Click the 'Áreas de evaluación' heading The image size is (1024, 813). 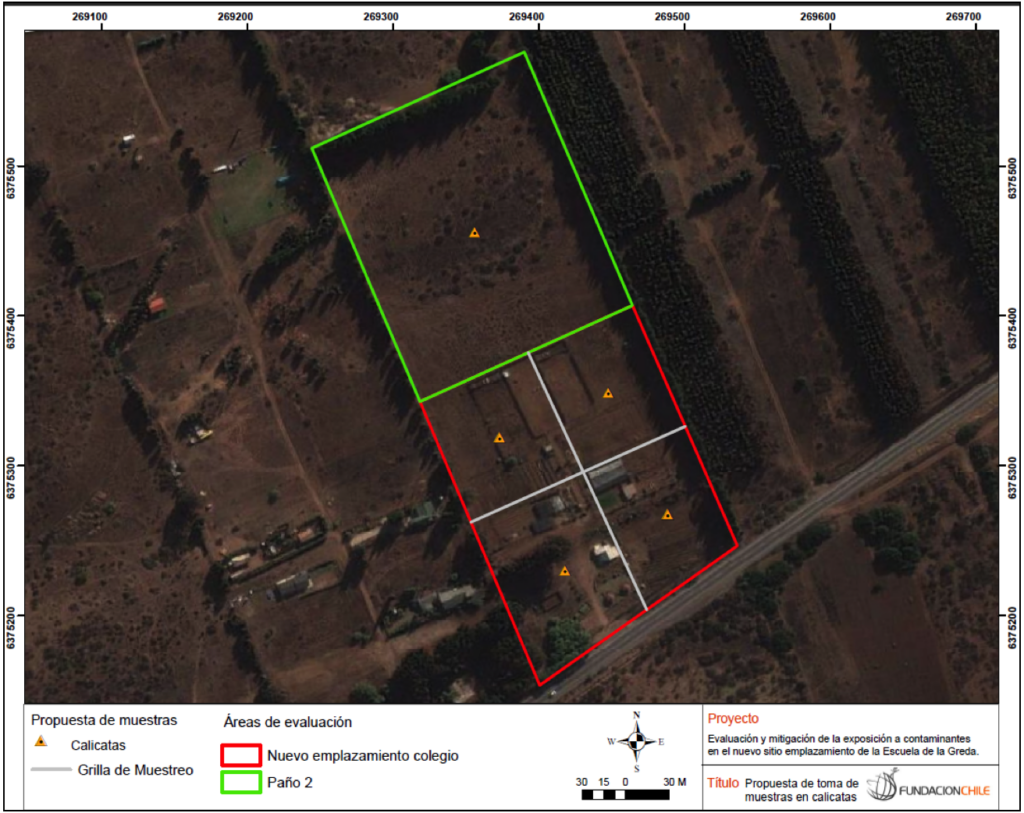coord(287,721)
